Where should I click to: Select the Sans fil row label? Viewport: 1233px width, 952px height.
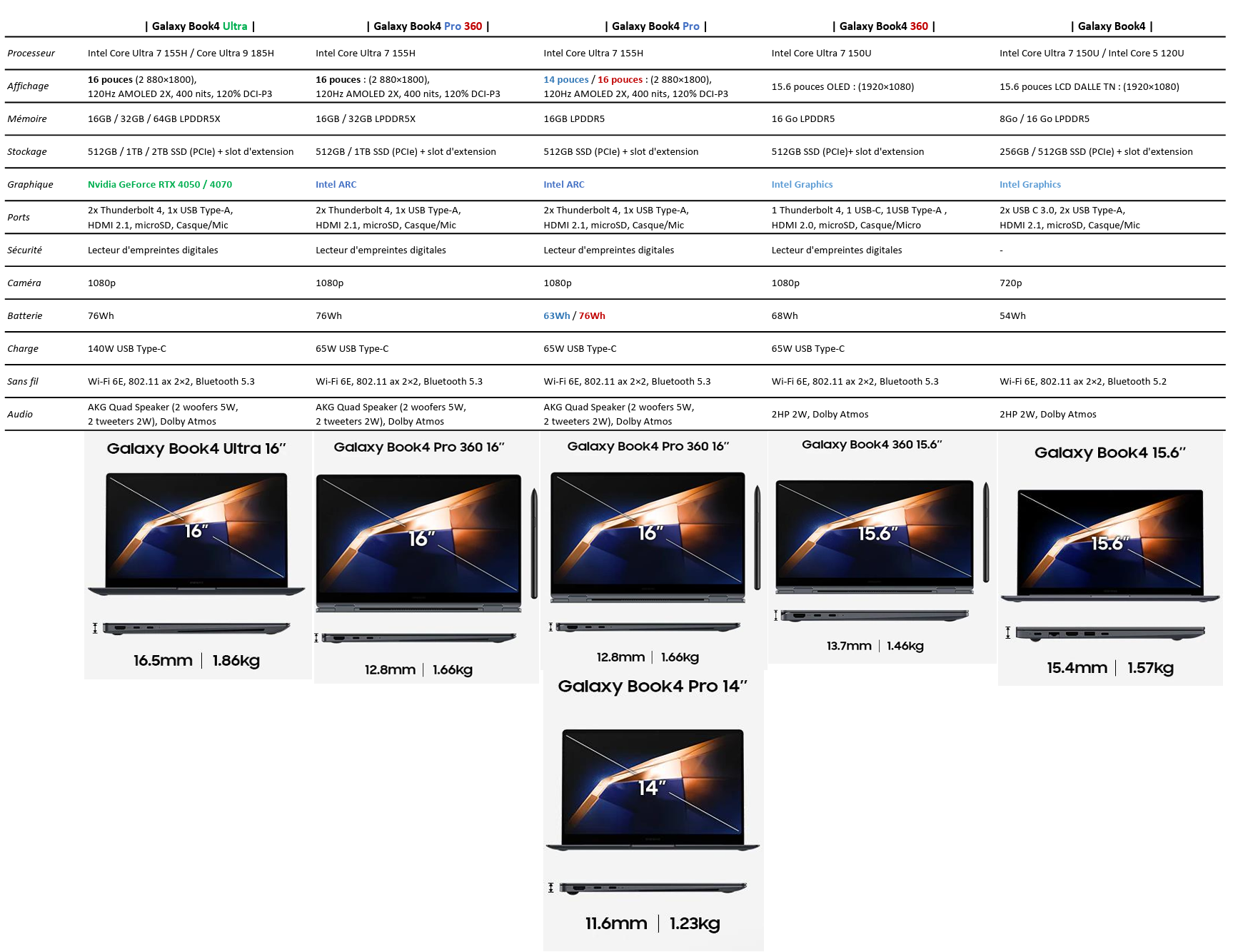[x=23, y=382]
